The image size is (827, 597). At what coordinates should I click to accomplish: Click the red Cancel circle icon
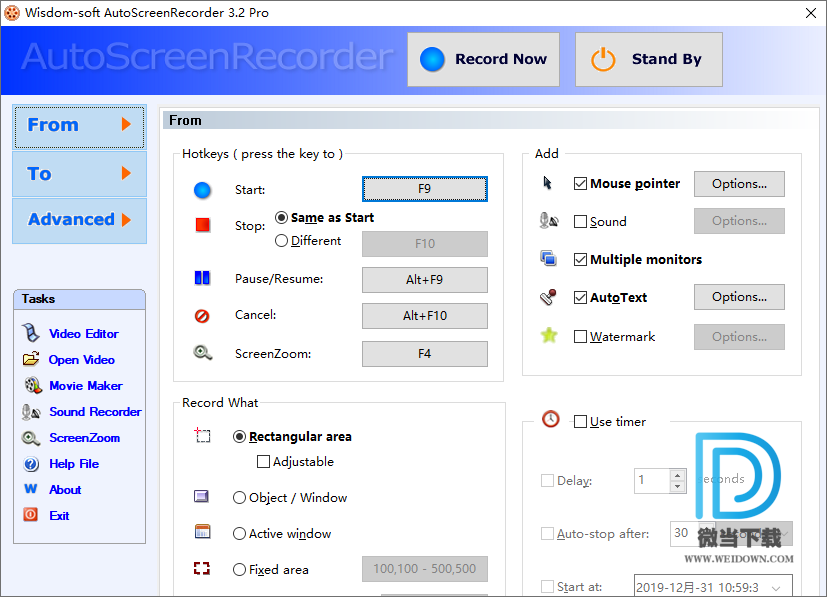point(202,316)
